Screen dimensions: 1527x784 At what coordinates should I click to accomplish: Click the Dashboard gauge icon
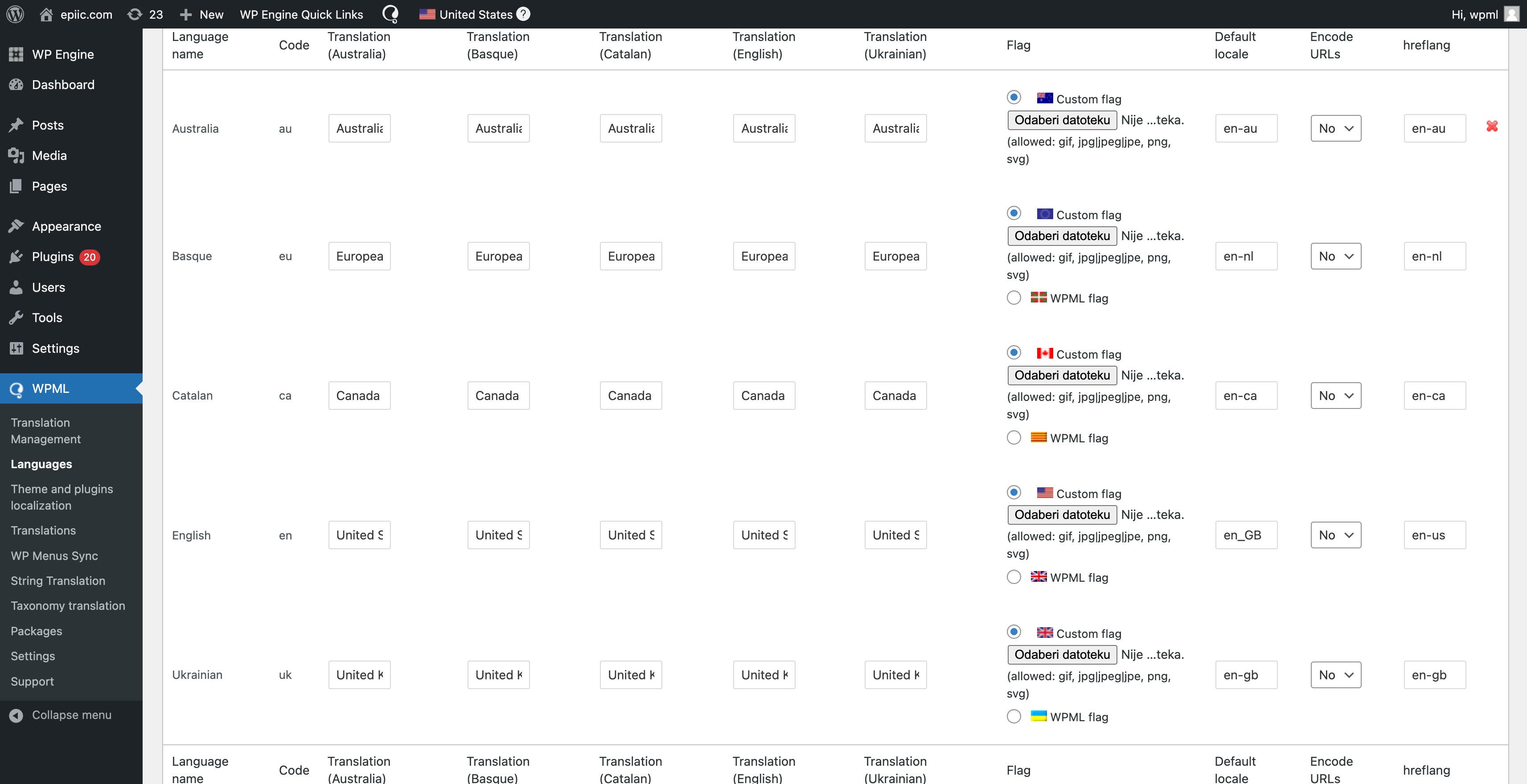(16, 85)
